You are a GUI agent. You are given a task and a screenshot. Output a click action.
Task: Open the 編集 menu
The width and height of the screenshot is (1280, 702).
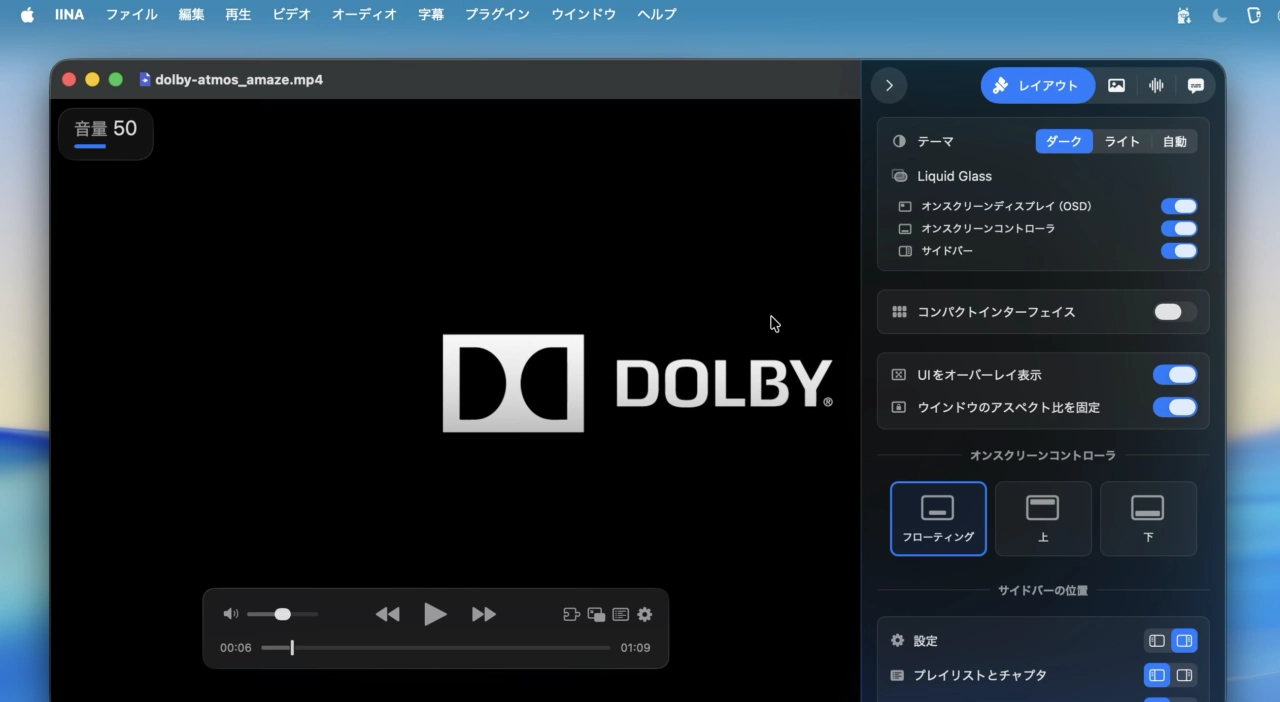(x=191, y=15)
